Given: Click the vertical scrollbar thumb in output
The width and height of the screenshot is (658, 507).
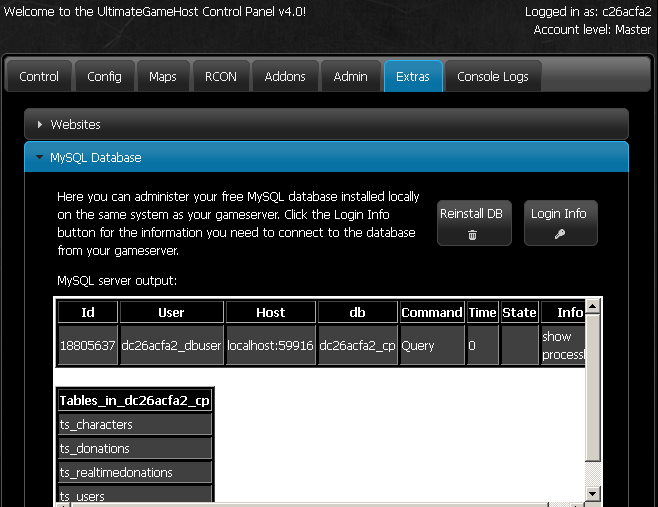Looking at the screenshot, I should click(x=593, y=387).
